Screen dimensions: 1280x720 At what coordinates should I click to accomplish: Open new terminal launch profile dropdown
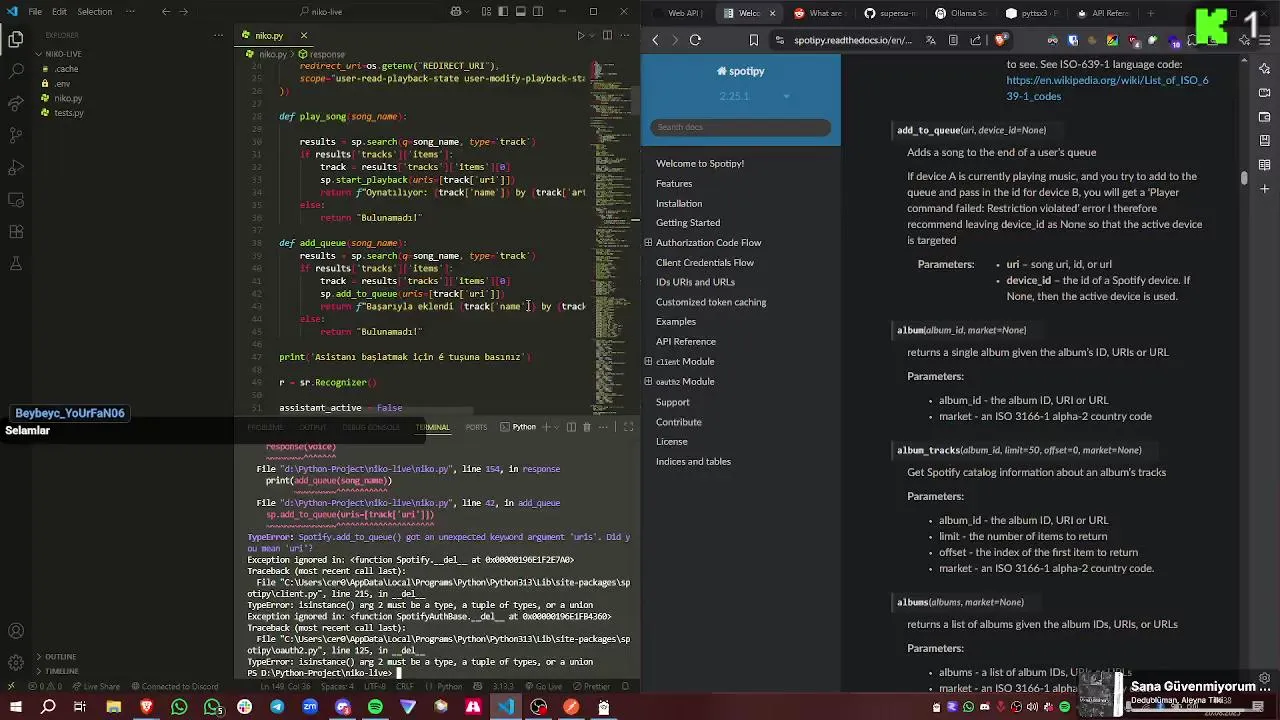pyautogui.click(x=556, y=427)
